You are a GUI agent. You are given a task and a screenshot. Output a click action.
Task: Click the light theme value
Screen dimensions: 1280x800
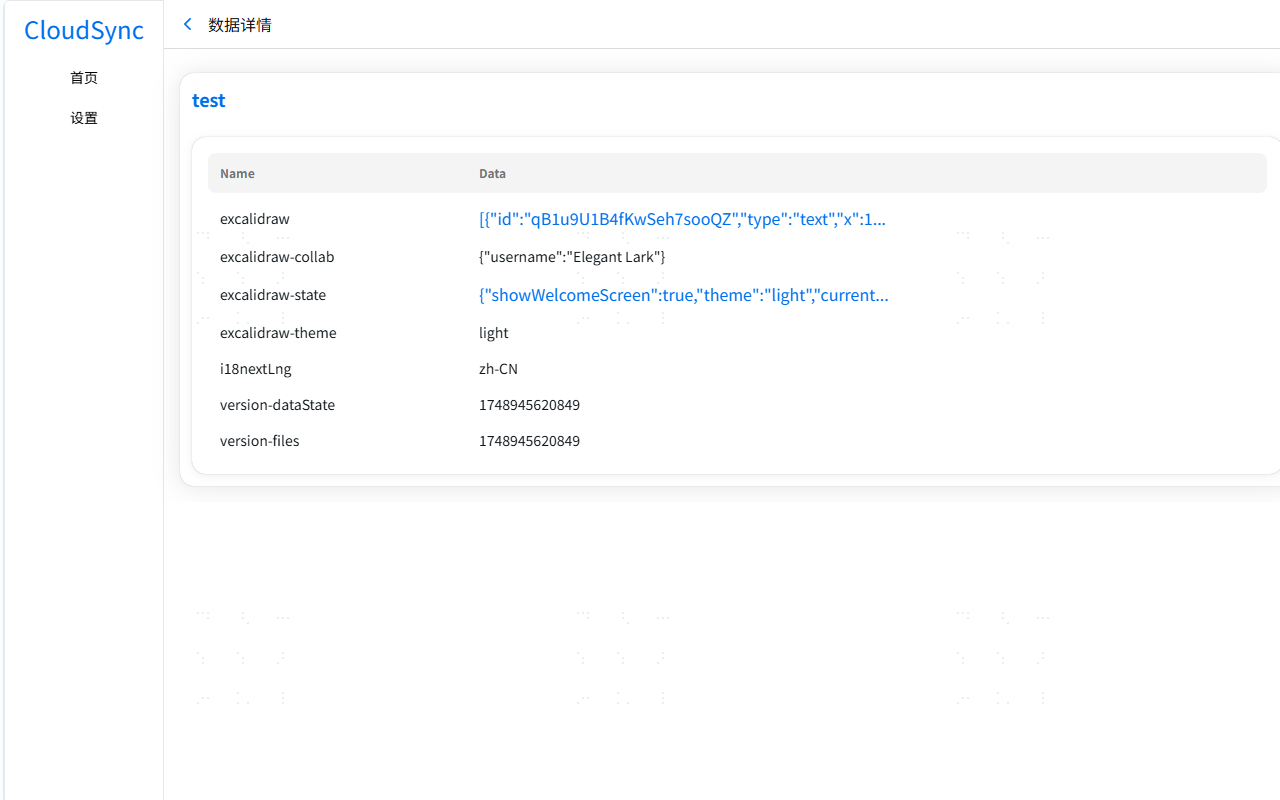494,333
